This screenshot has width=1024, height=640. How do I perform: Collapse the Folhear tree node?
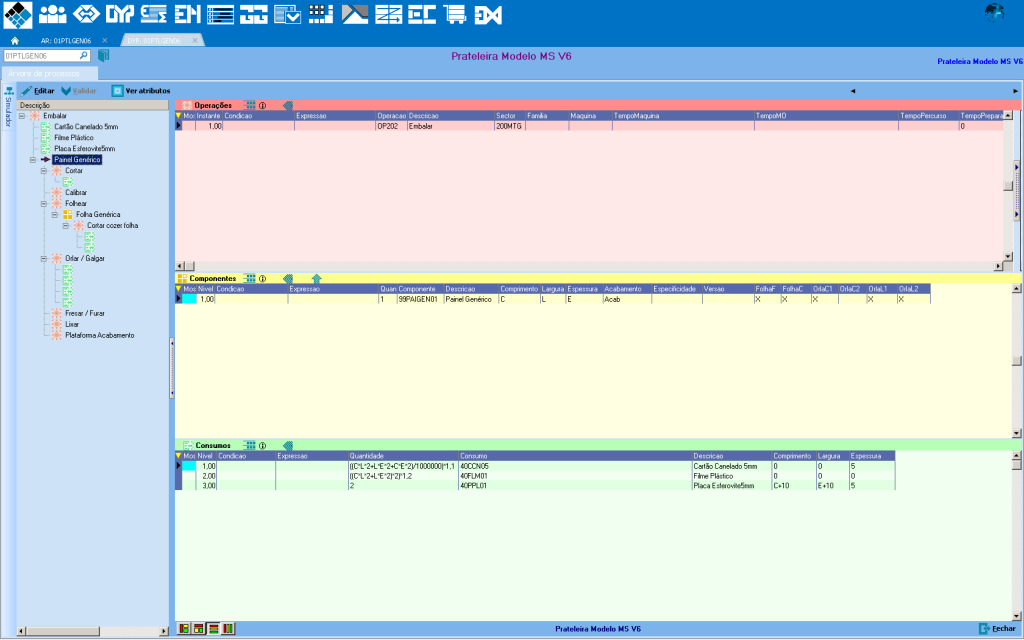coord(44,203)
